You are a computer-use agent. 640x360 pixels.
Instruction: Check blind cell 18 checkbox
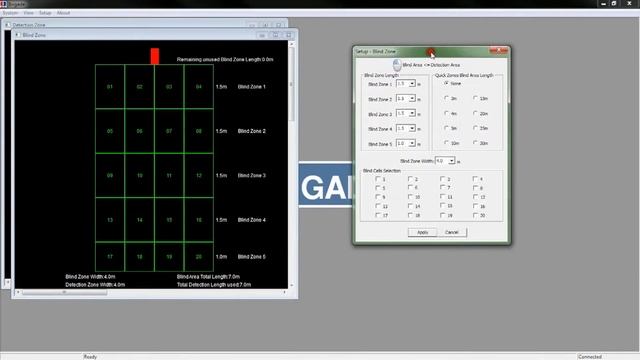click(410, 215)
